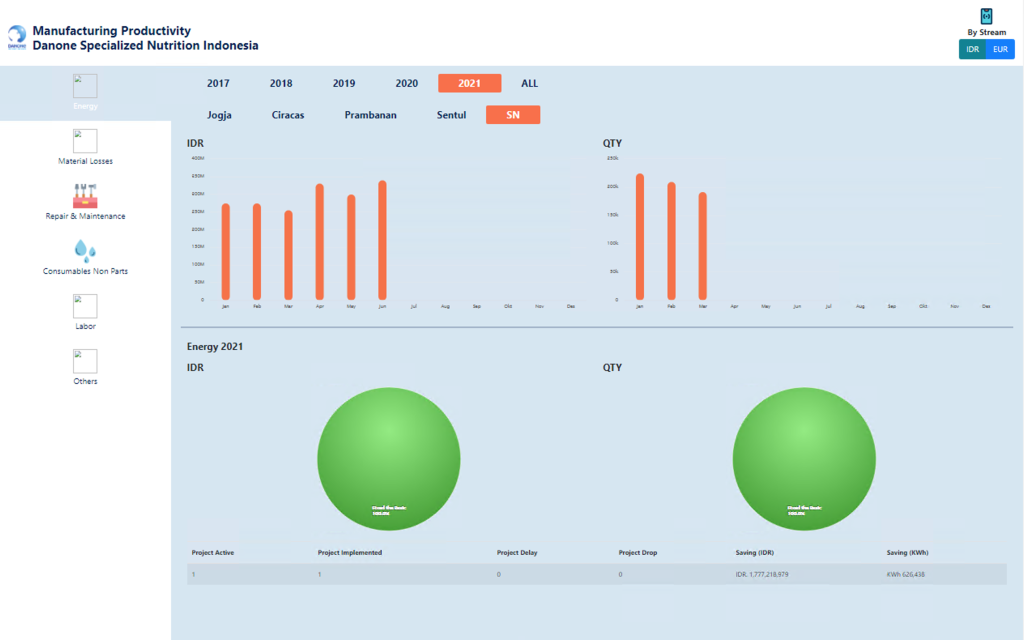Click 'Danone Specialized Nutrition Indonesia' subtitle
The image size is (1024, 640).
coord(146,46)
